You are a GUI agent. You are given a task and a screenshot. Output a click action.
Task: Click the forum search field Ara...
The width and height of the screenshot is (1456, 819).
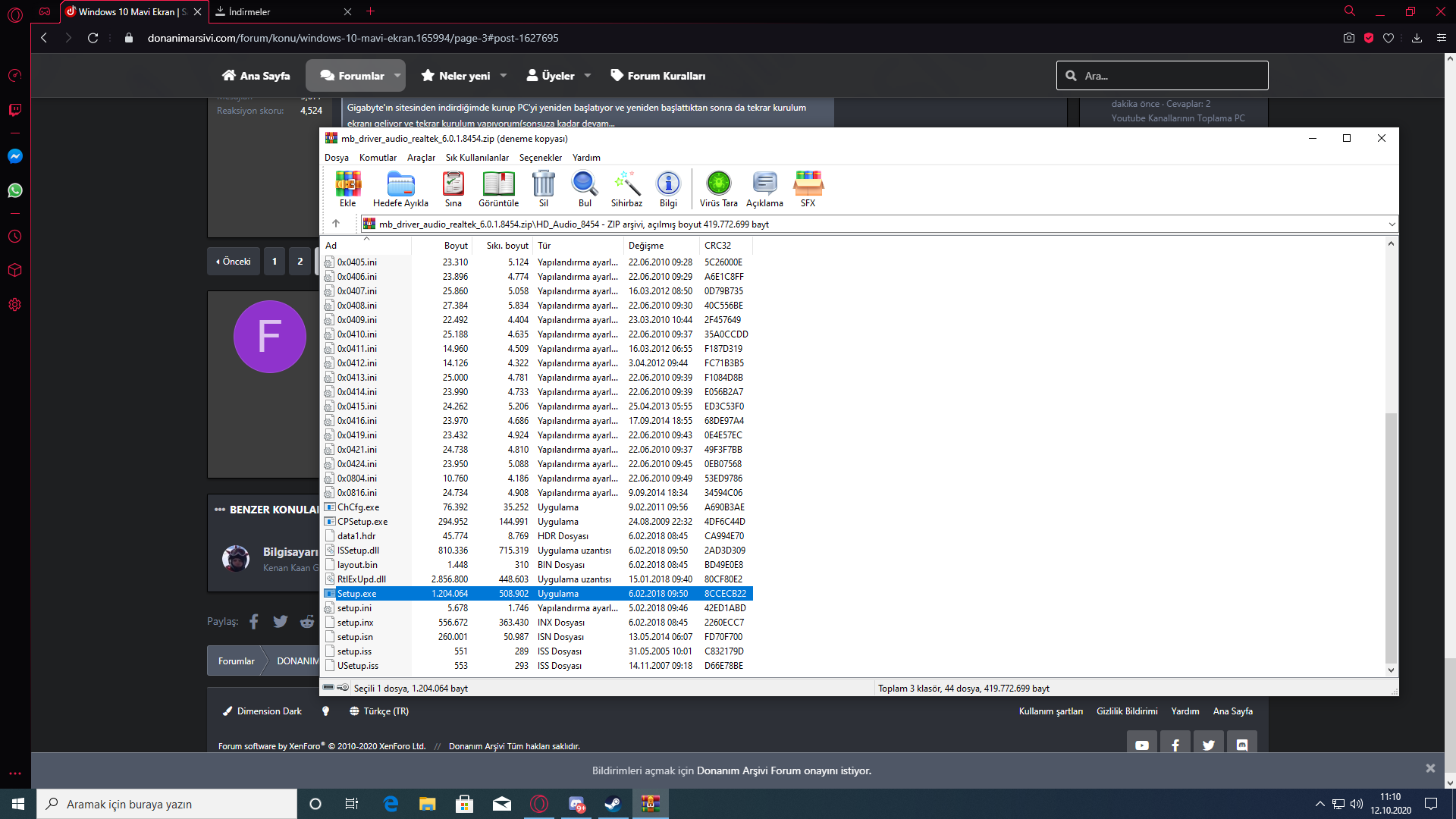[1163, 76]
